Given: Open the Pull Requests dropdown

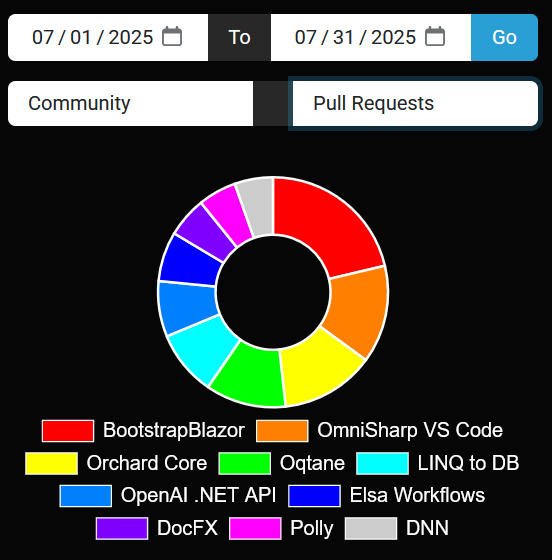Looking at the screenshot, I should click(415, 103).
